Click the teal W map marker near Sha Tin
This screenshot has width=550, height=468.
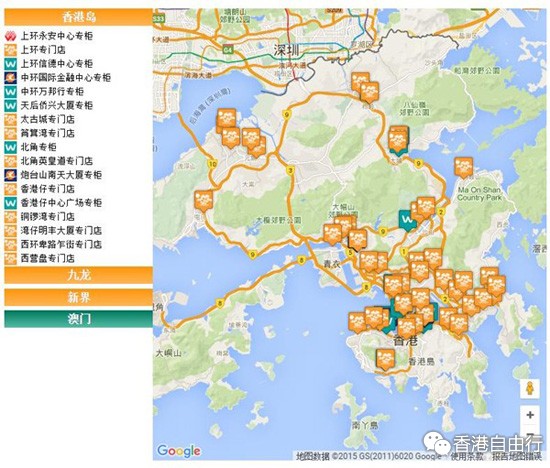coord(407,221)
